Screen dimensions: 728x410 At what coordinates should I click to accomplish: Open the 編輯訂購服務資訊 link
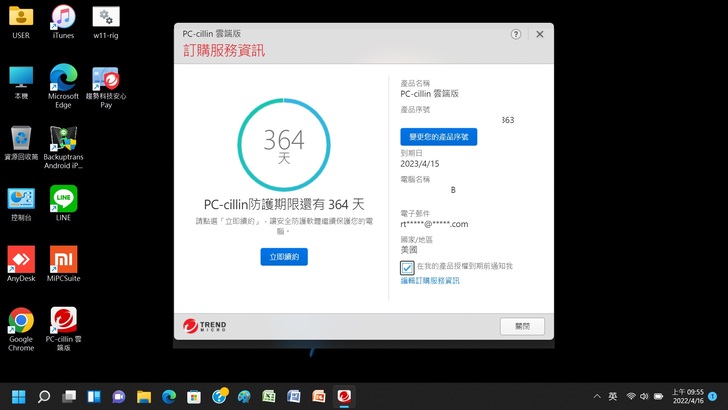(x=430, y=280)
